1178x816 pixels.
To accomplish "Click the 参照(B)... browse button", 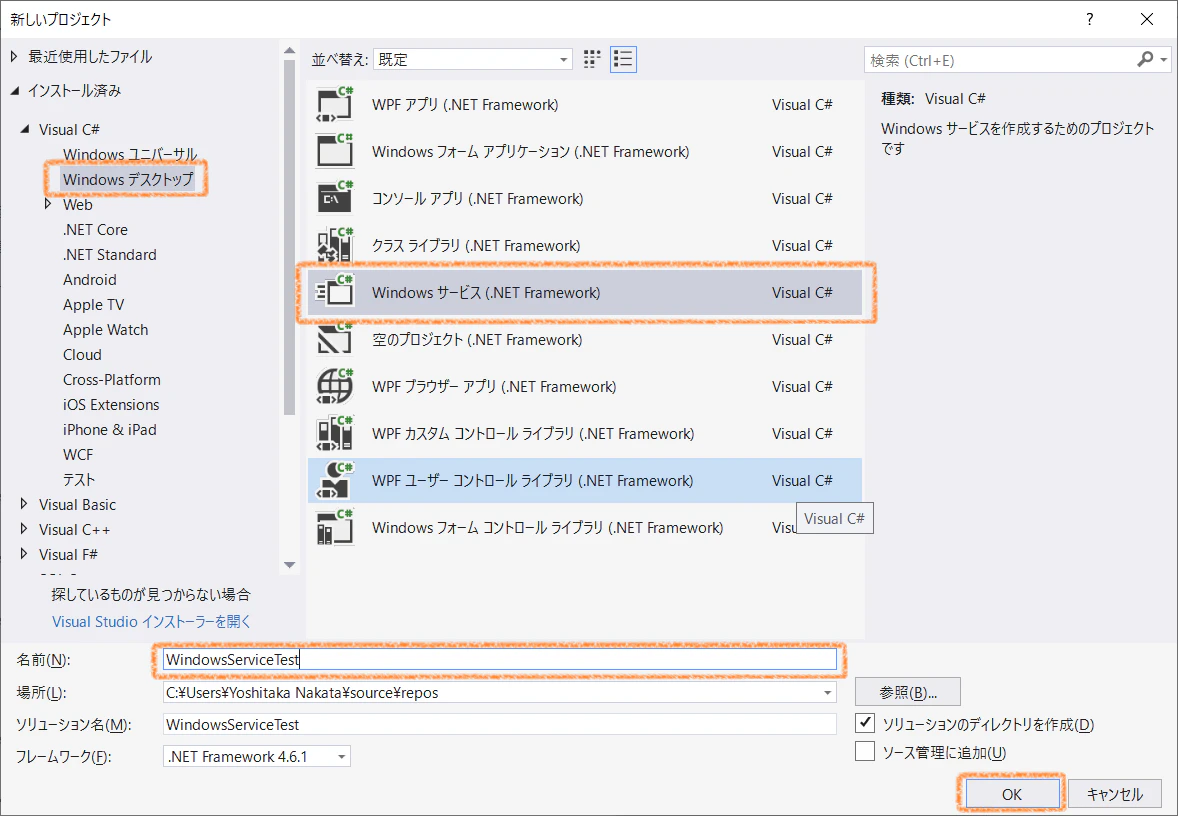I will (x=908, y=692).
